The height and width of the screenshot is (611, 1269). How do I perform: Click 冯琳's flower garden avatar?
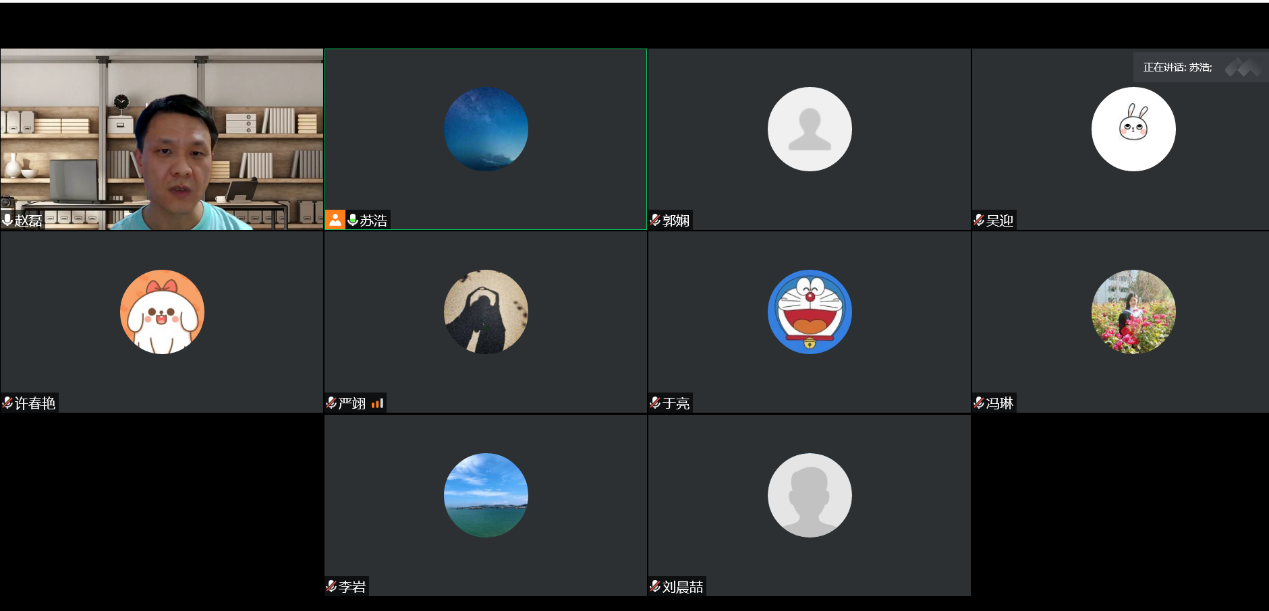click(1133, 312)
